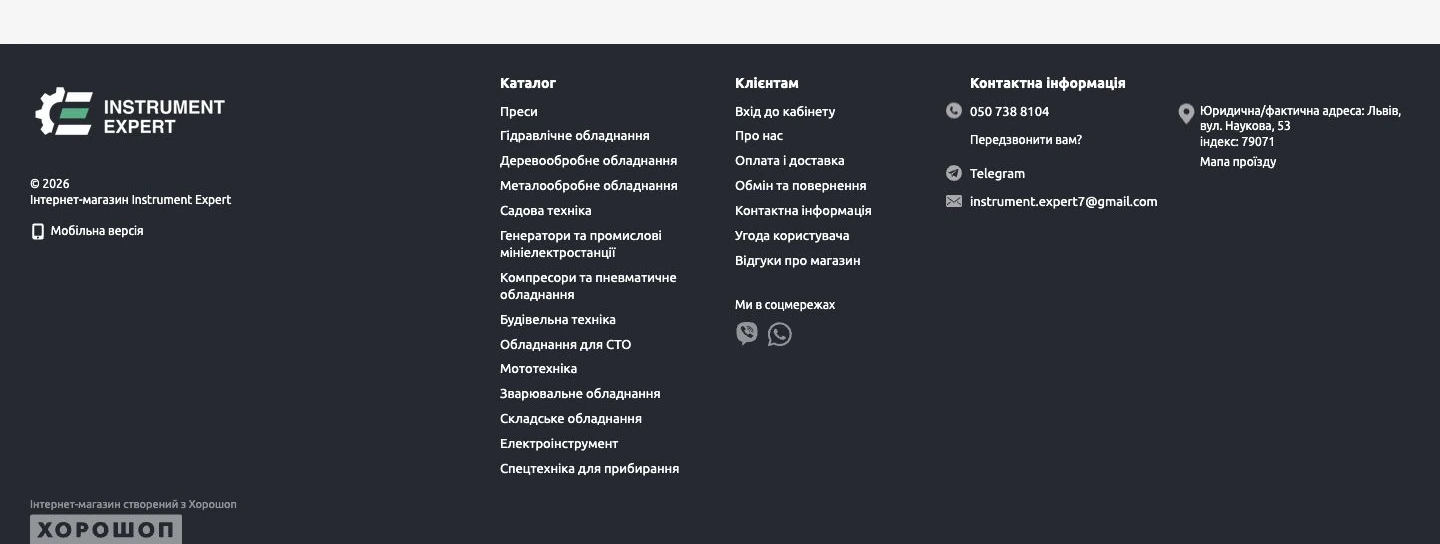1440x544 pixels.
Task: Open Відгуки про магазин page
Action: coord(798,261)
